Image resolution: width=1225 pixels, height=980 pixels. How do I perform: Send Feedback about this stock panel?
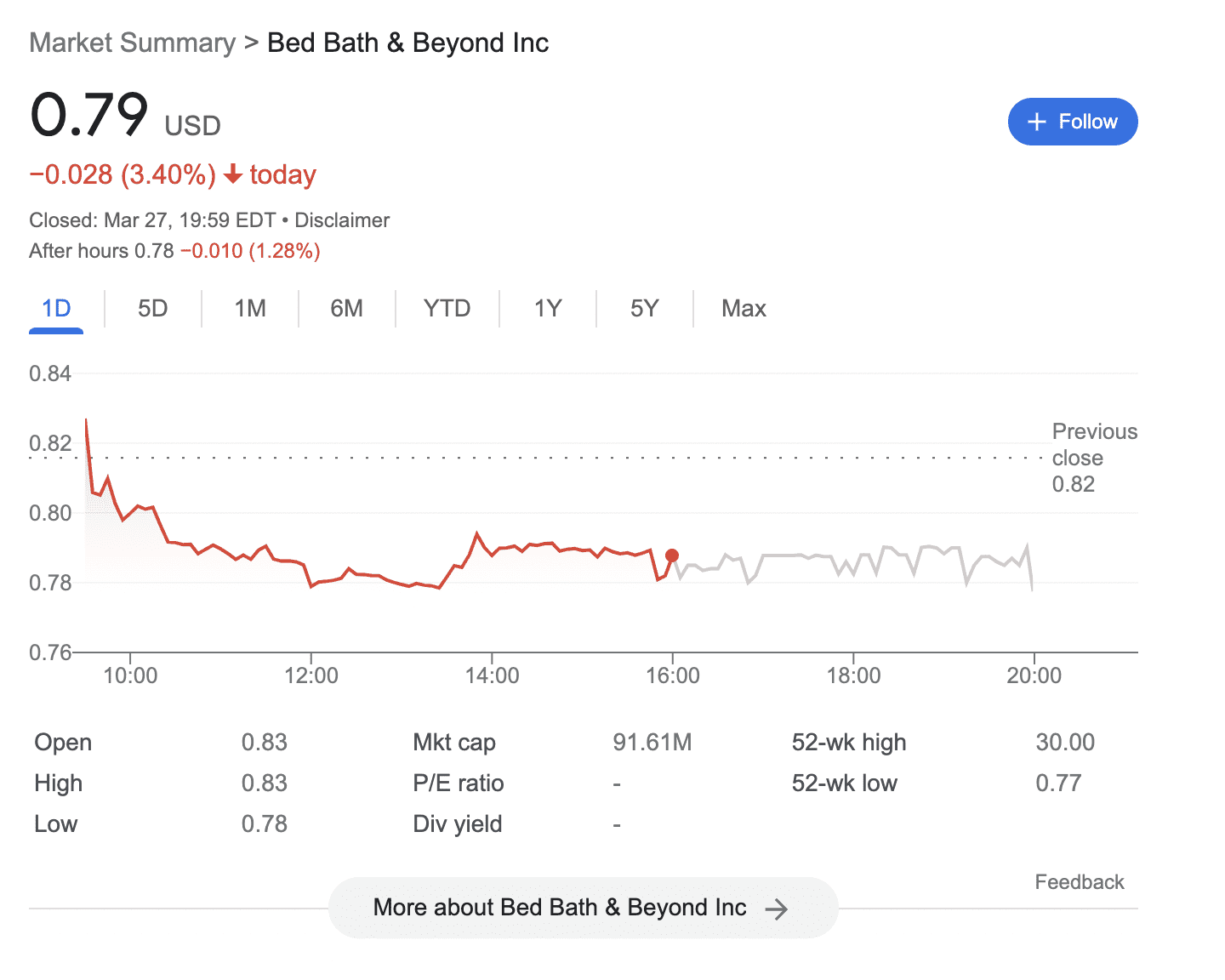(1079, 882)
